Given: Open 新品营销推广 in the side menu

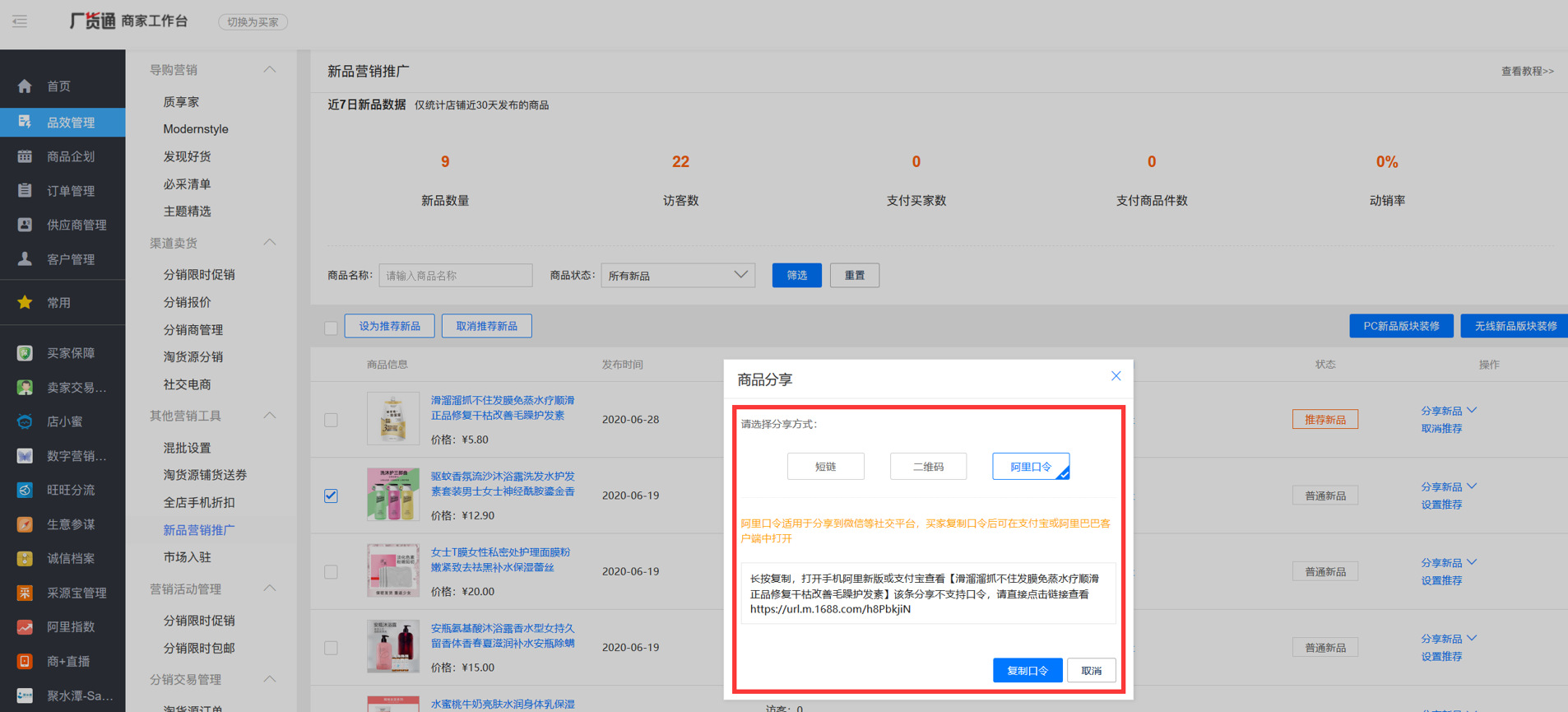Looking at the screenshot, I should coord(199,530).
